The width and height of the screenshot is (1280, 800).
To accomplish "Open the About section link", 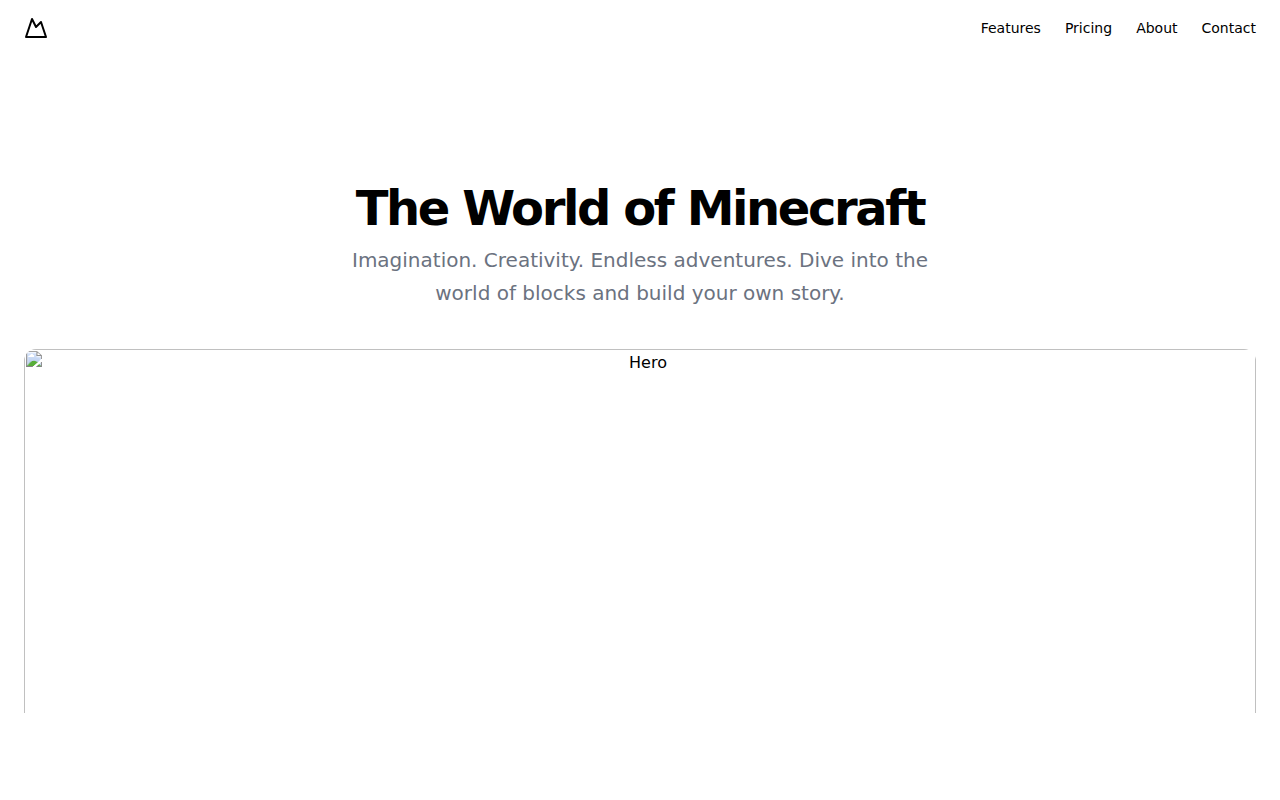I will [1156, 28].
